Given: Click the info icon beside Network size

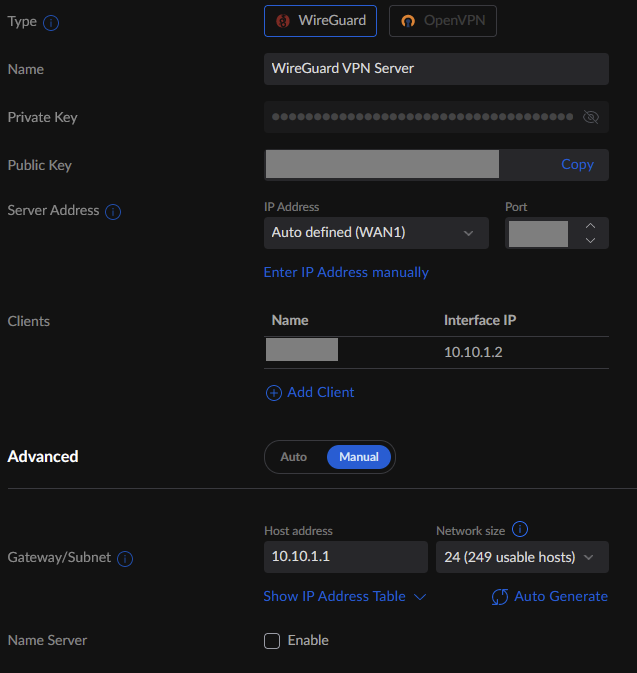Looking at the screenshot, I should [519, 530].
